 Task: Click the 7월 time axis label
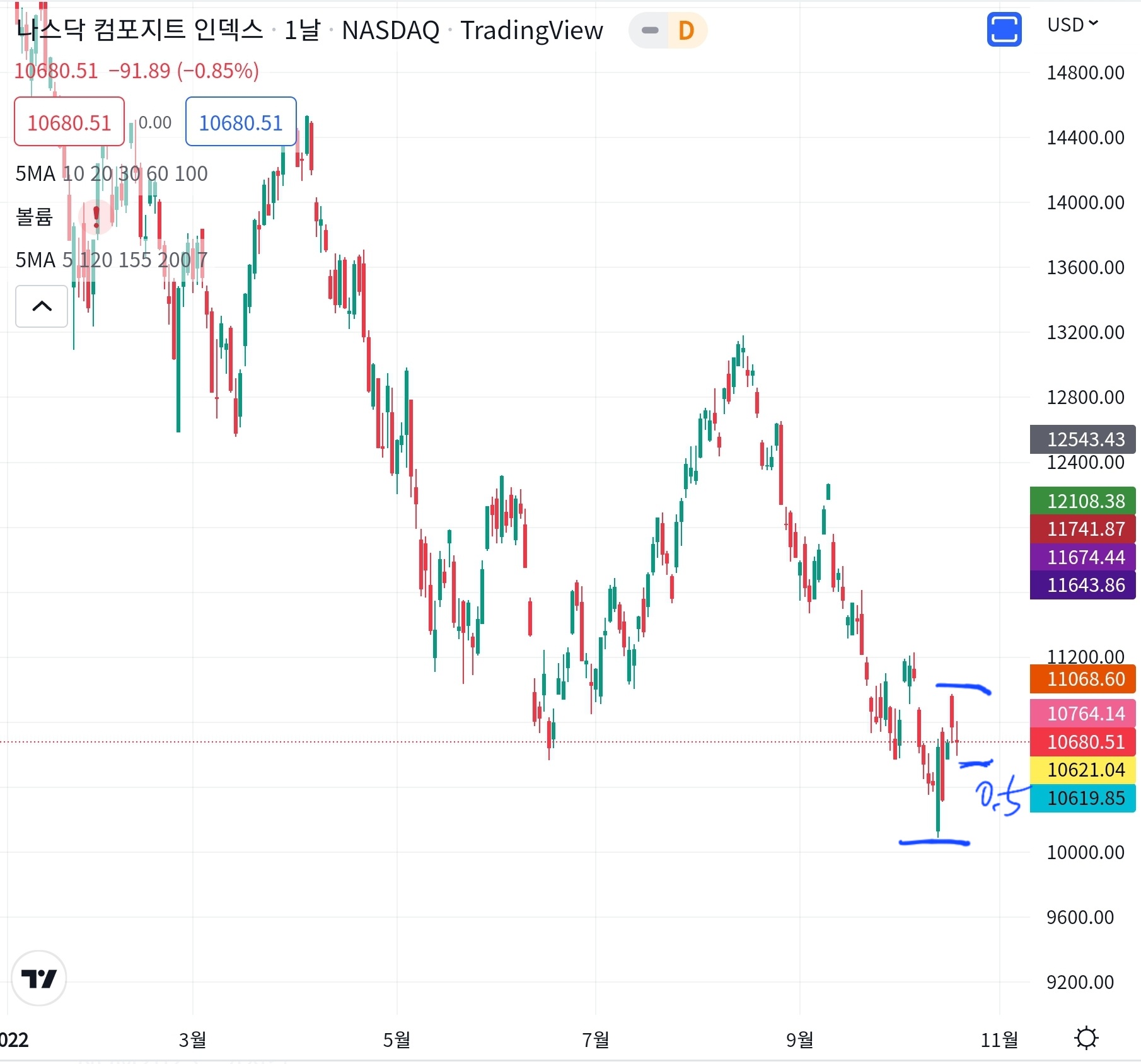pos(595,1039)
